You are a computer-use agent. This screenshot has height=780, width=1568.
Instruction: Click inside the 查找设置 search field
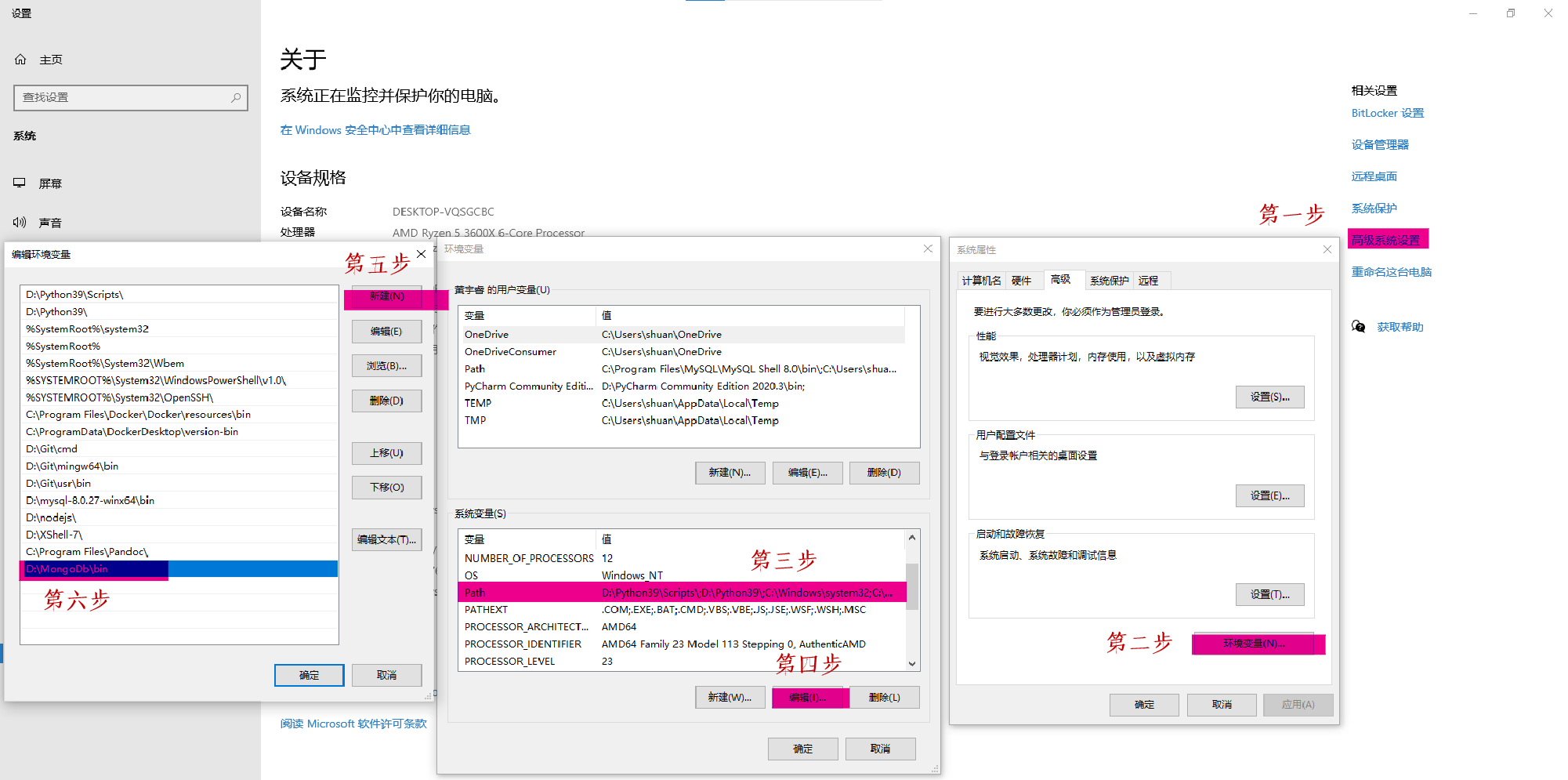(x=131, y=98)
